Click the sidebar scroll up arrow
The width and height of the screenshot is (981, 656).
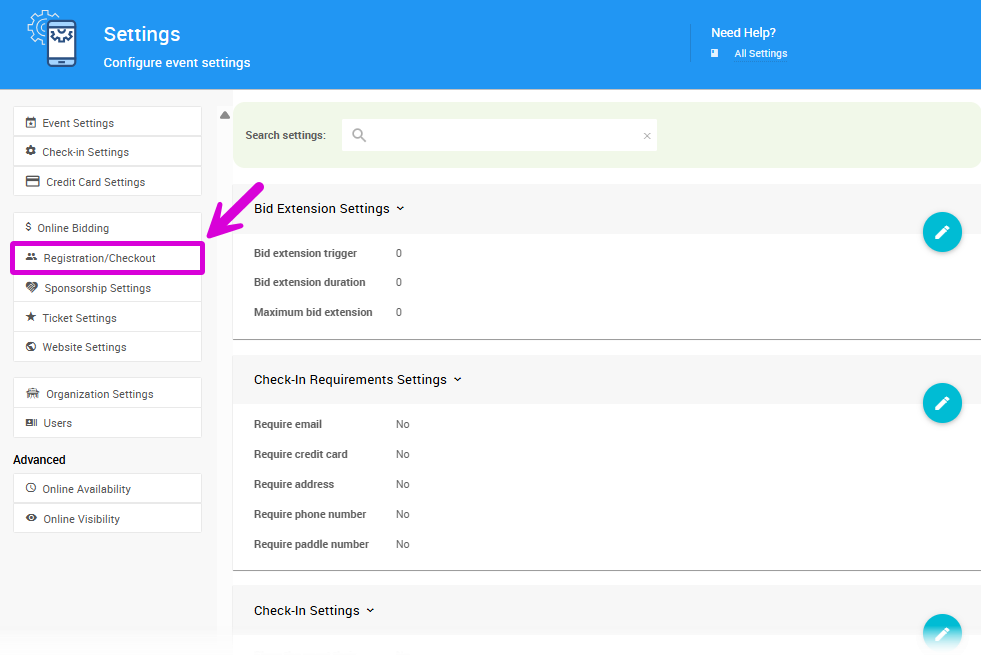(225, 116)
